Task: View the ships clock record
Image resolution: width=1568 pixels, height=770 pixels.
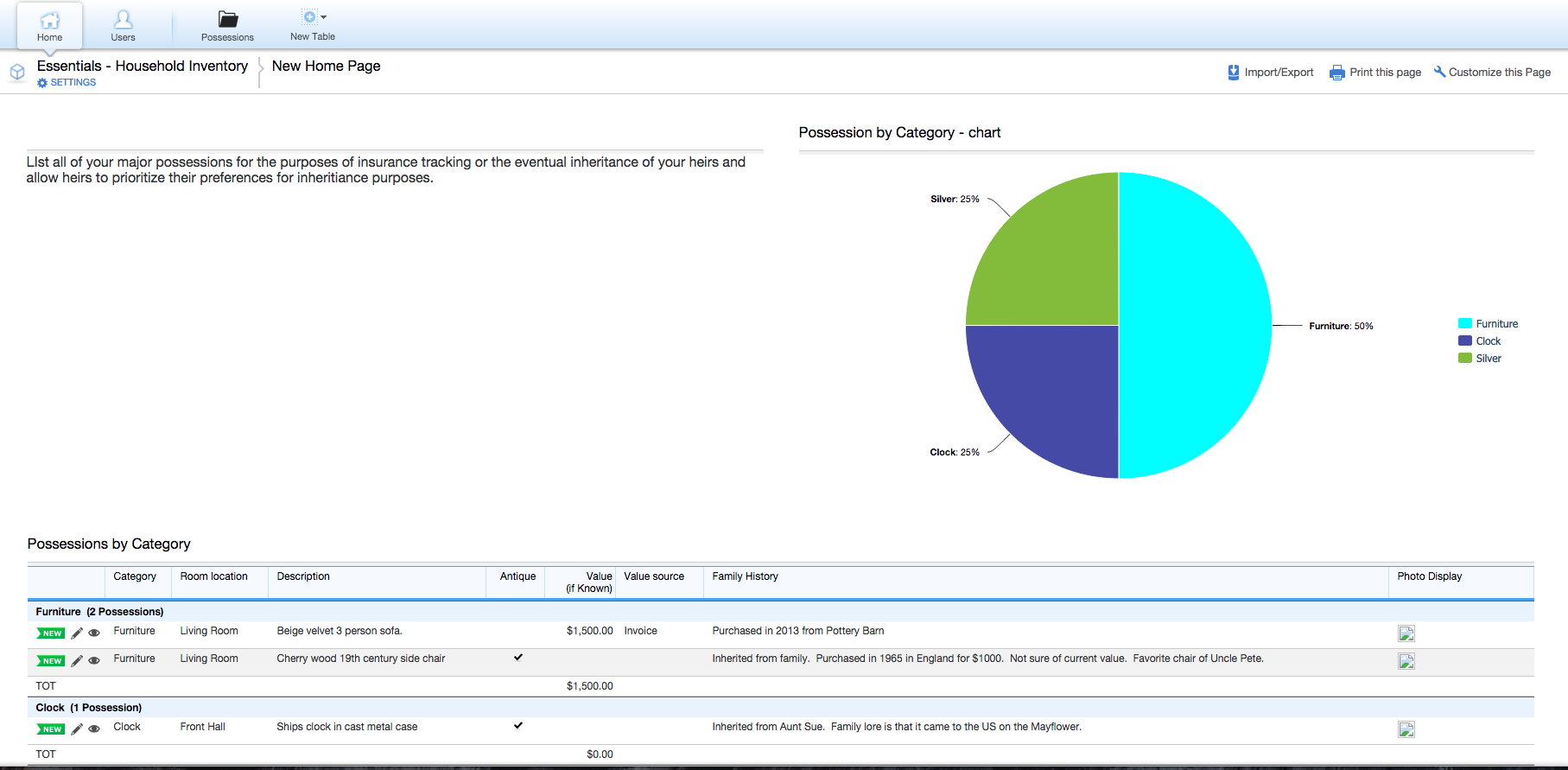Action: tap(94, 729)
